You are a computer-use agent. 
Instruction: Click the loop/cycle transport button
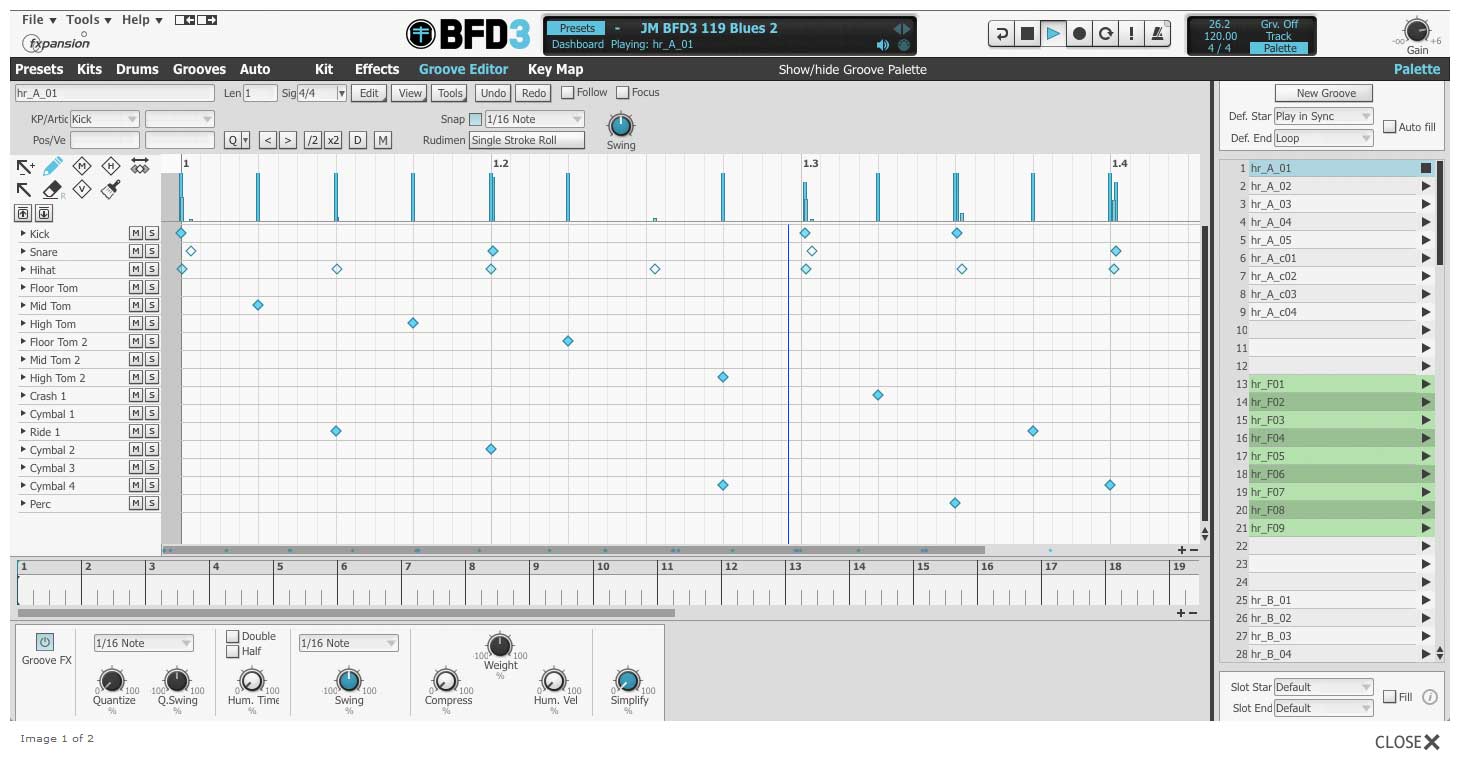1105,34
